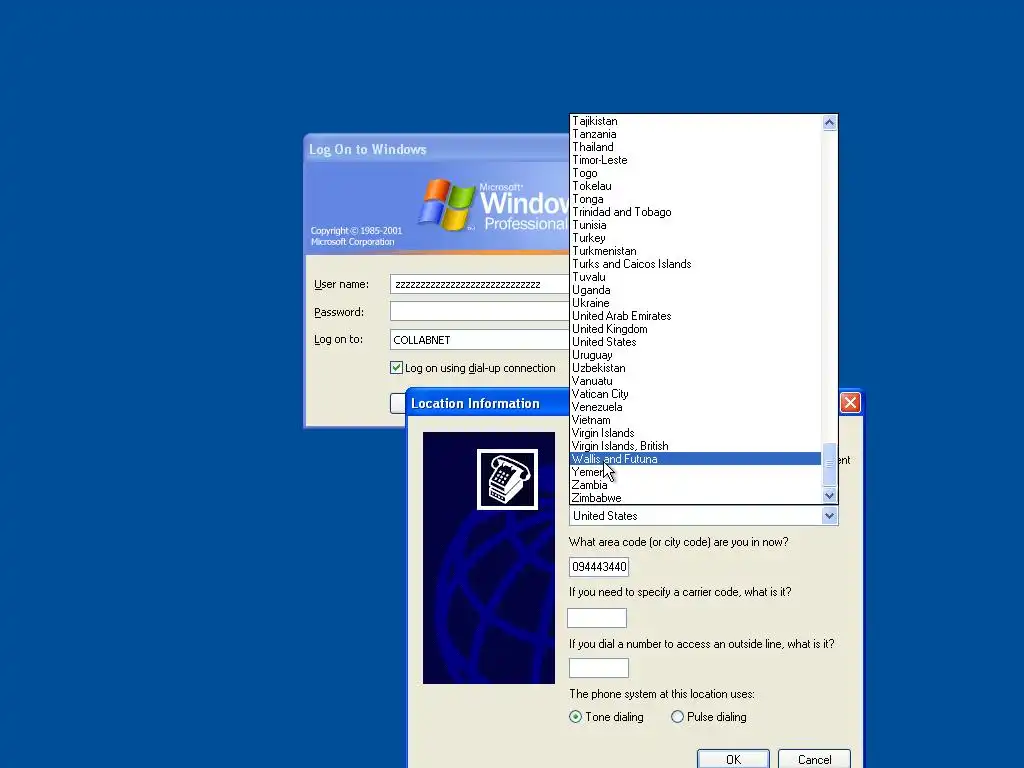
Task: Select United Kingdom entry
Action: (696, 329)
